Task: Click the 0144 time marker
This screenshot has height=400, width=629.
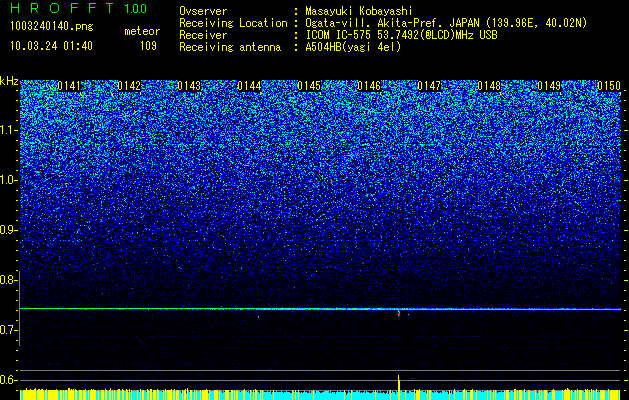Action: point(249,86)
